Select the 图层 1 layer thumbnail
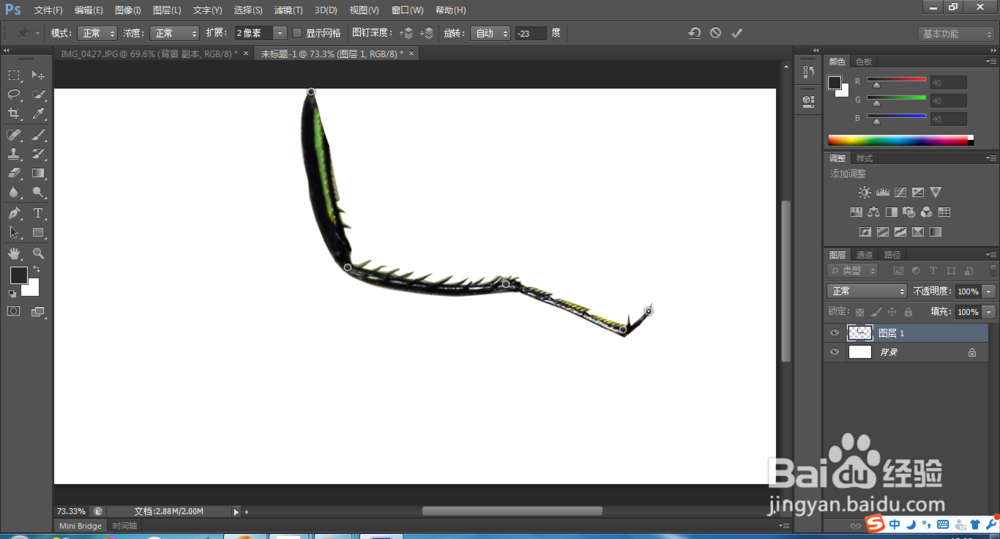 tap(860, 333)
